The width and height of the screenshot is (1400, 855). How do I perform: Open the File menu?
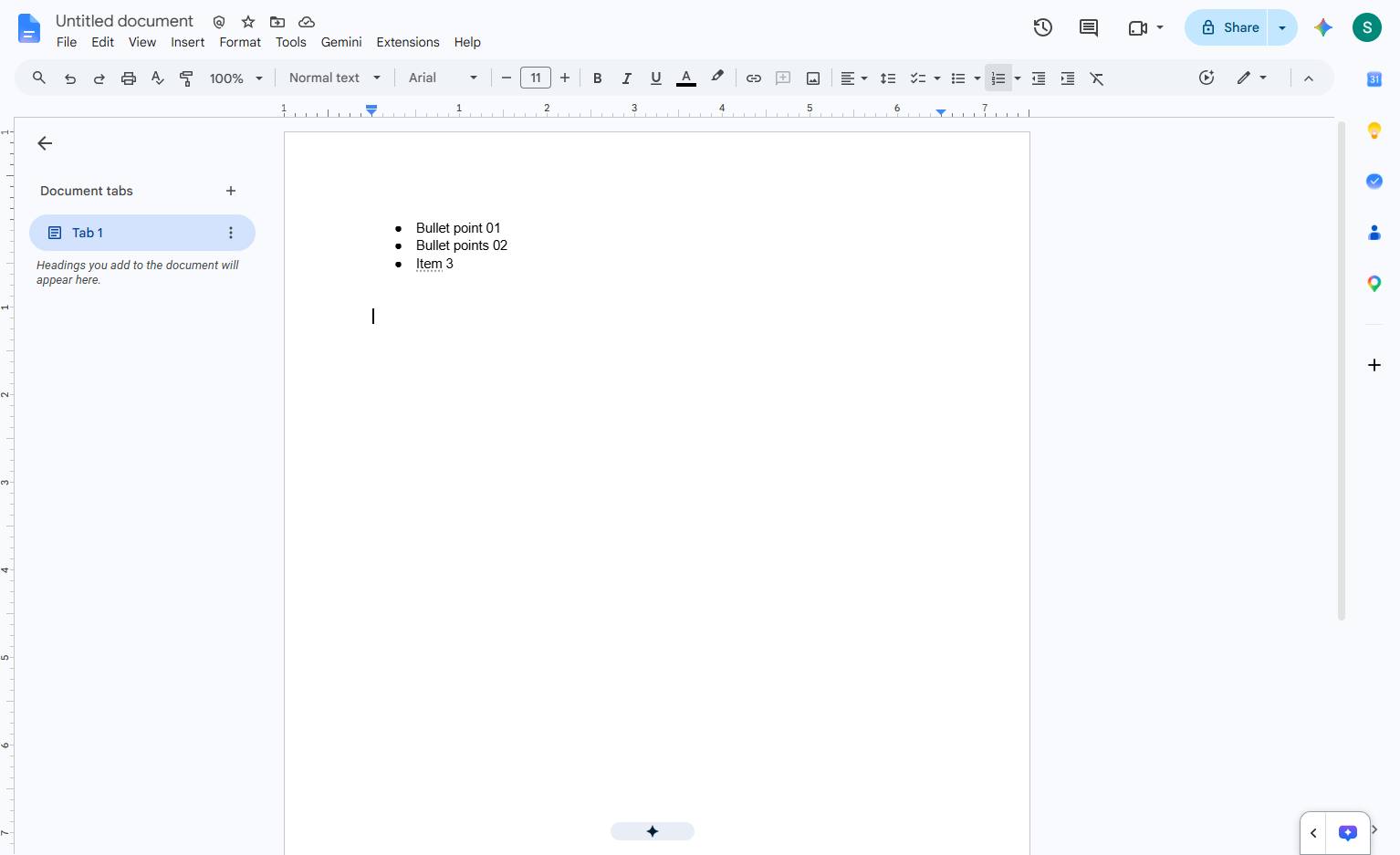(67, 42)
